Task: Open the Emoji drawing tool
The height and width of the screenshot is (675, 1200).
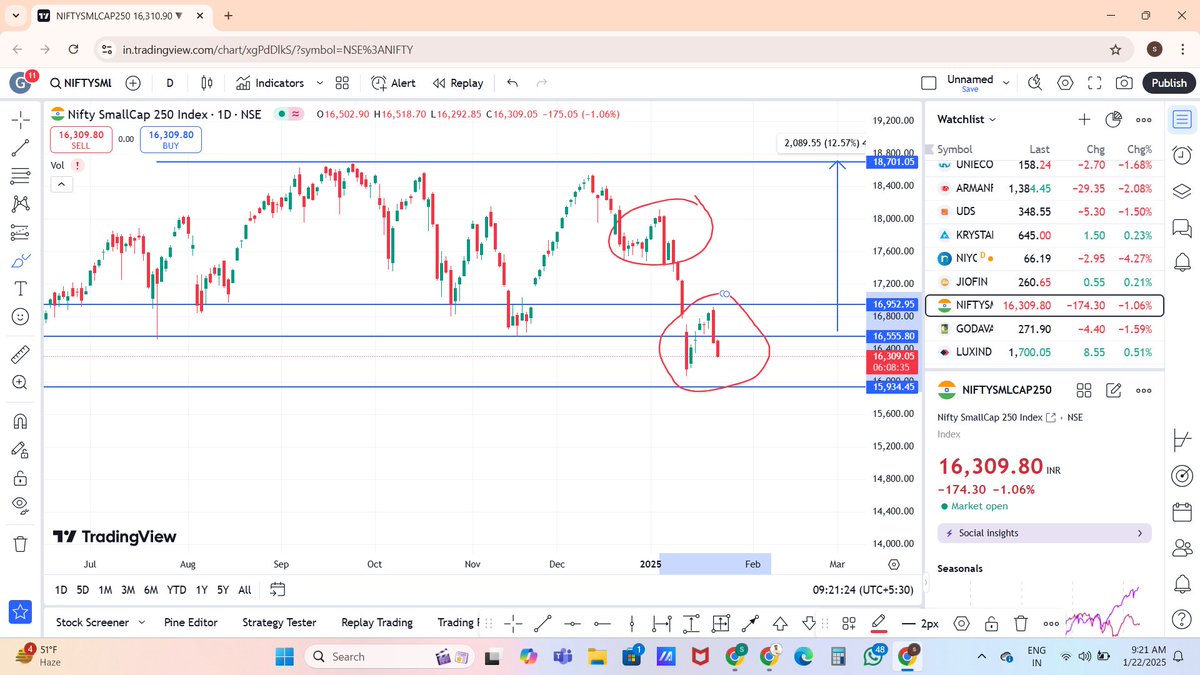Action: pyautogui.click(x=20, y=316)
